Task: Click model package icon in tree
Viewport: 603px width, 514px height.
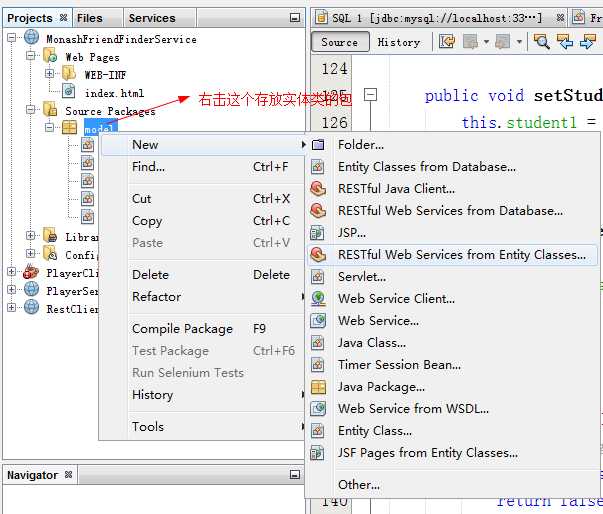Action: (x=69, y=128)
